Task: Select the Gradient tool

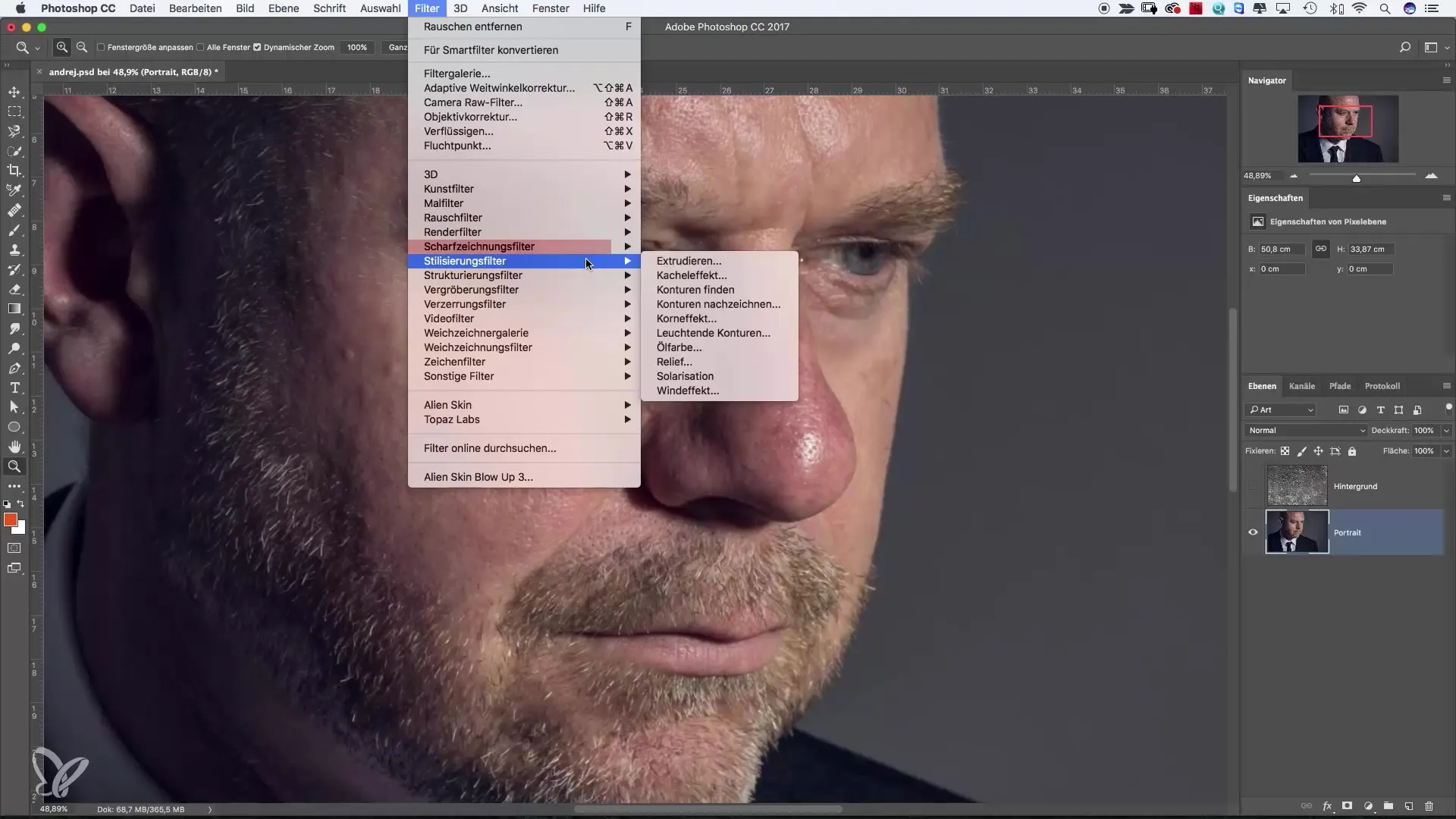Action: (14, 309)
